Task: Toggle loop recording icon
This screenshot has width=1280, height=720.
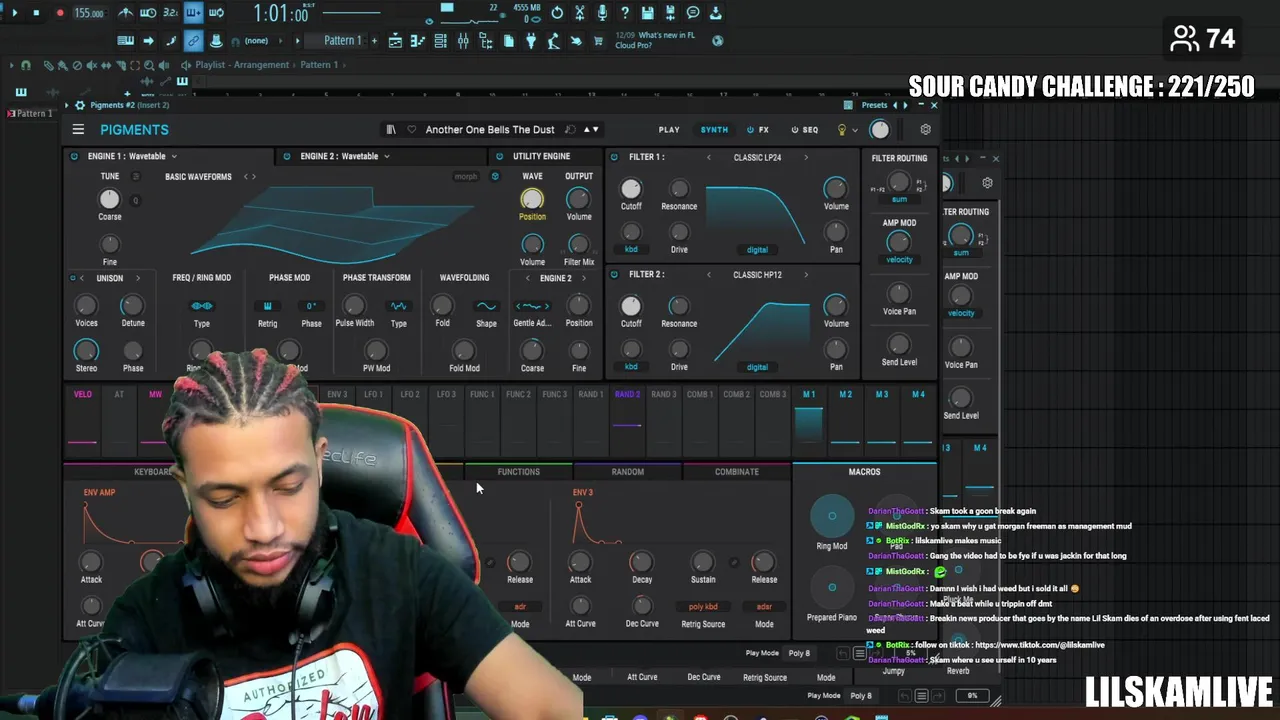Action: (216, 13)
